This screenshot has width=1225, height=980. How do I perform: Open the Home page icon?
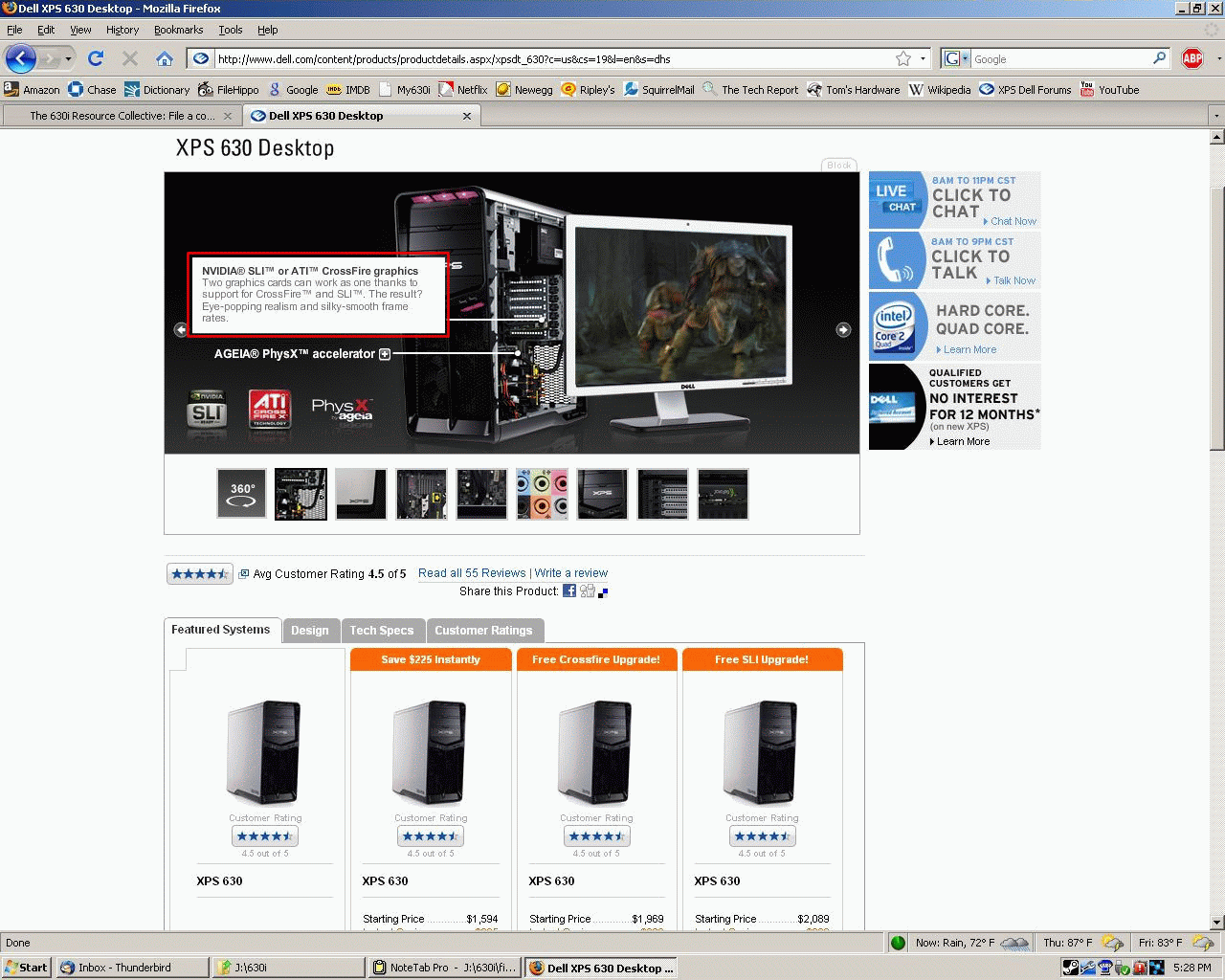[x=165, y=58]
